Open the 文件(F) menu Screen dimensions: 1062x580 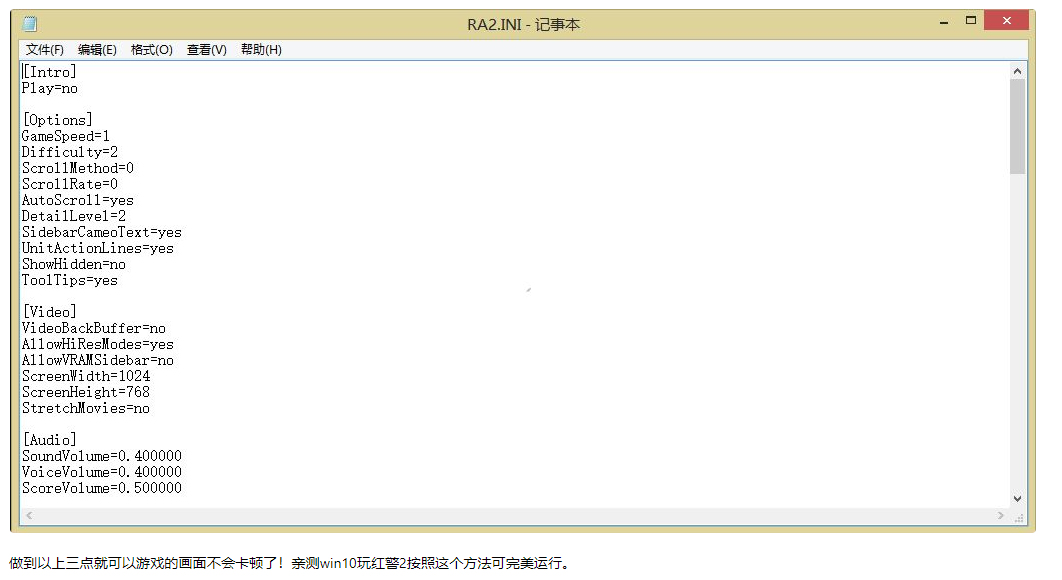click(x=45, y=49)
